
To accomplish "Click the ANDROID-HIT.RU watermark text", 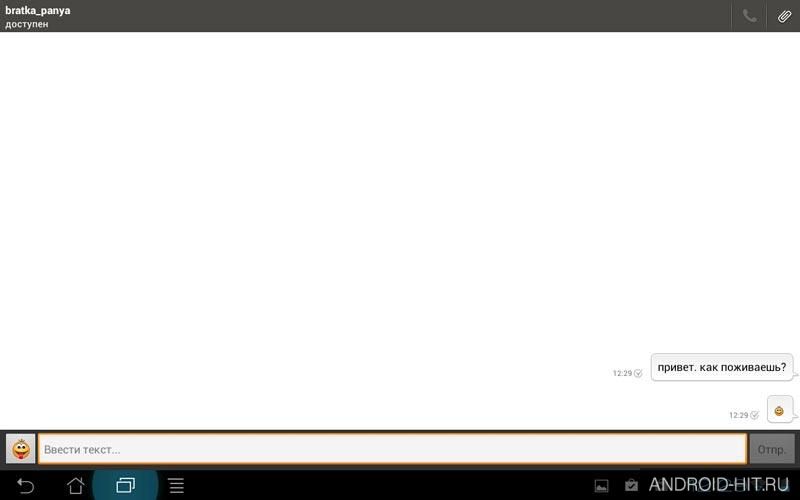I will [719, 484].
